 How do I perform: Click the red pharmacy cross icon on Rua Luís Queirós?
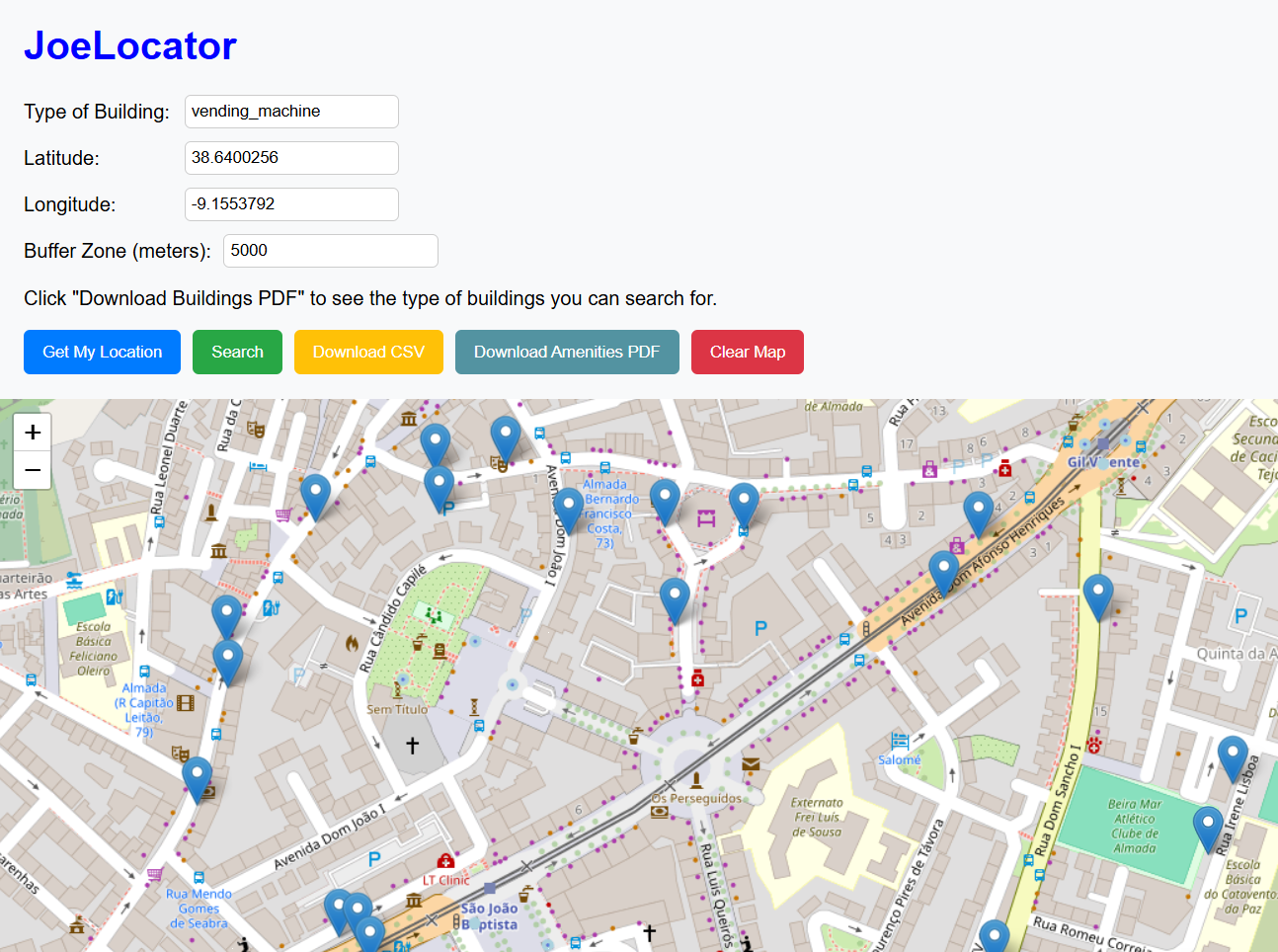(x=697, y=678)
